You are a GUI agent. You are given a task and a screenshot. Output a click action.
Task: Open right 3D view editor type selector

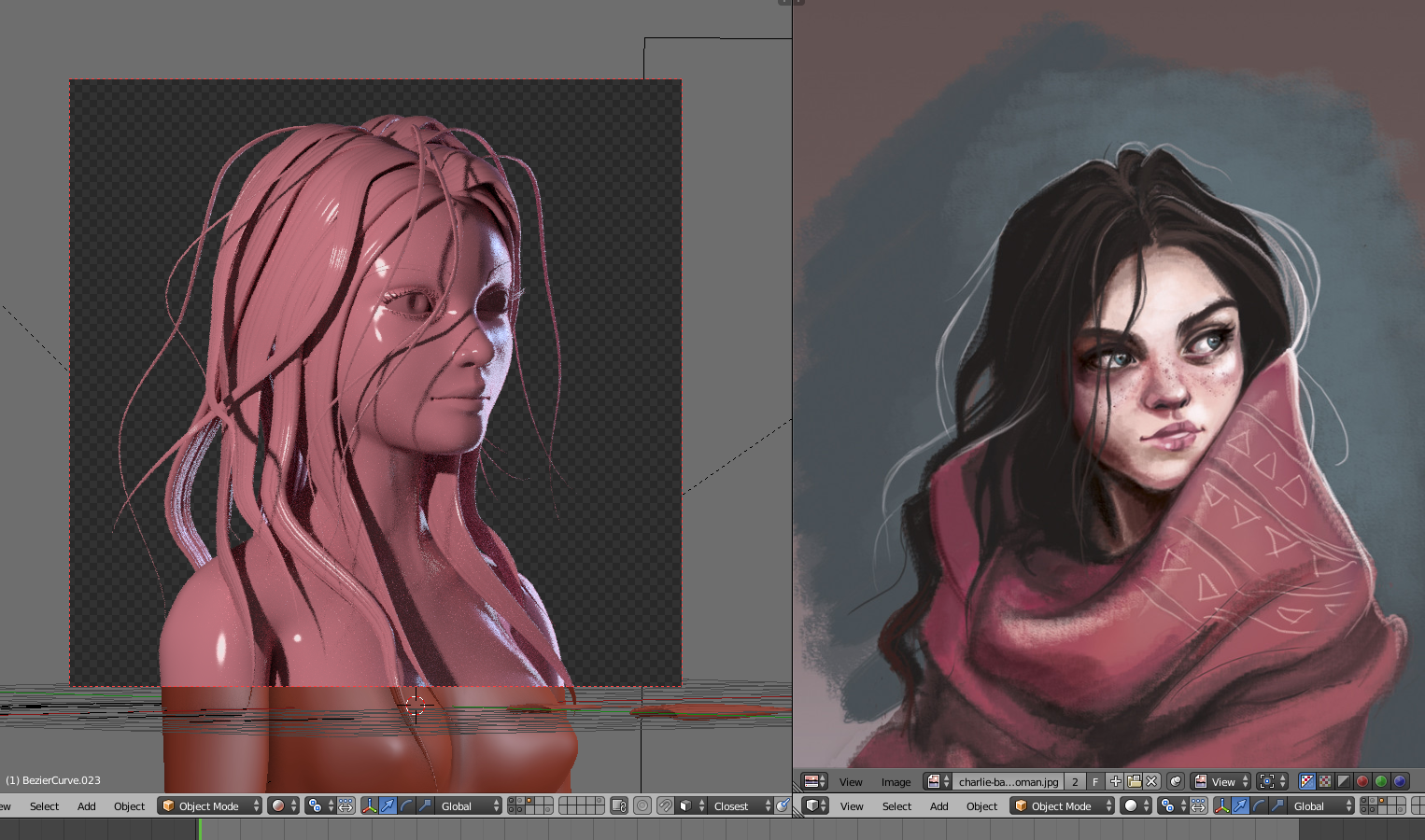pyautogui.click(x=815, y=805)
